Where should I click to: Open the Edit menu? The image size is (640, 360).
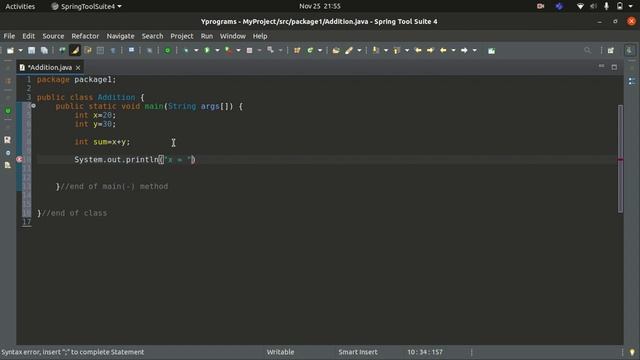(x=29, y=36)
